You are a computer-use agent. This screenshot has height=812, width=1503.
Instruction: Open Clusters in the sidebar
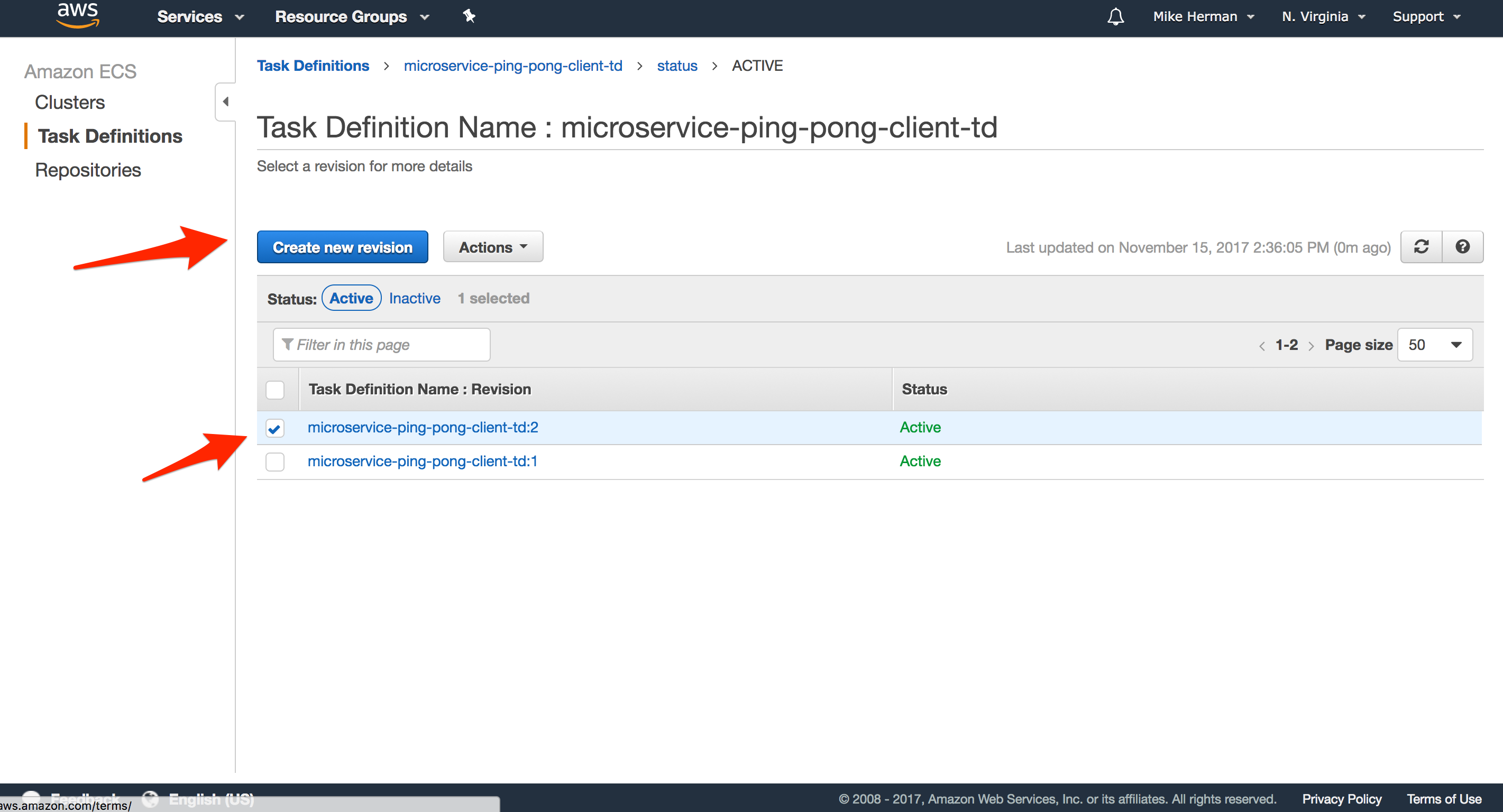69,102
